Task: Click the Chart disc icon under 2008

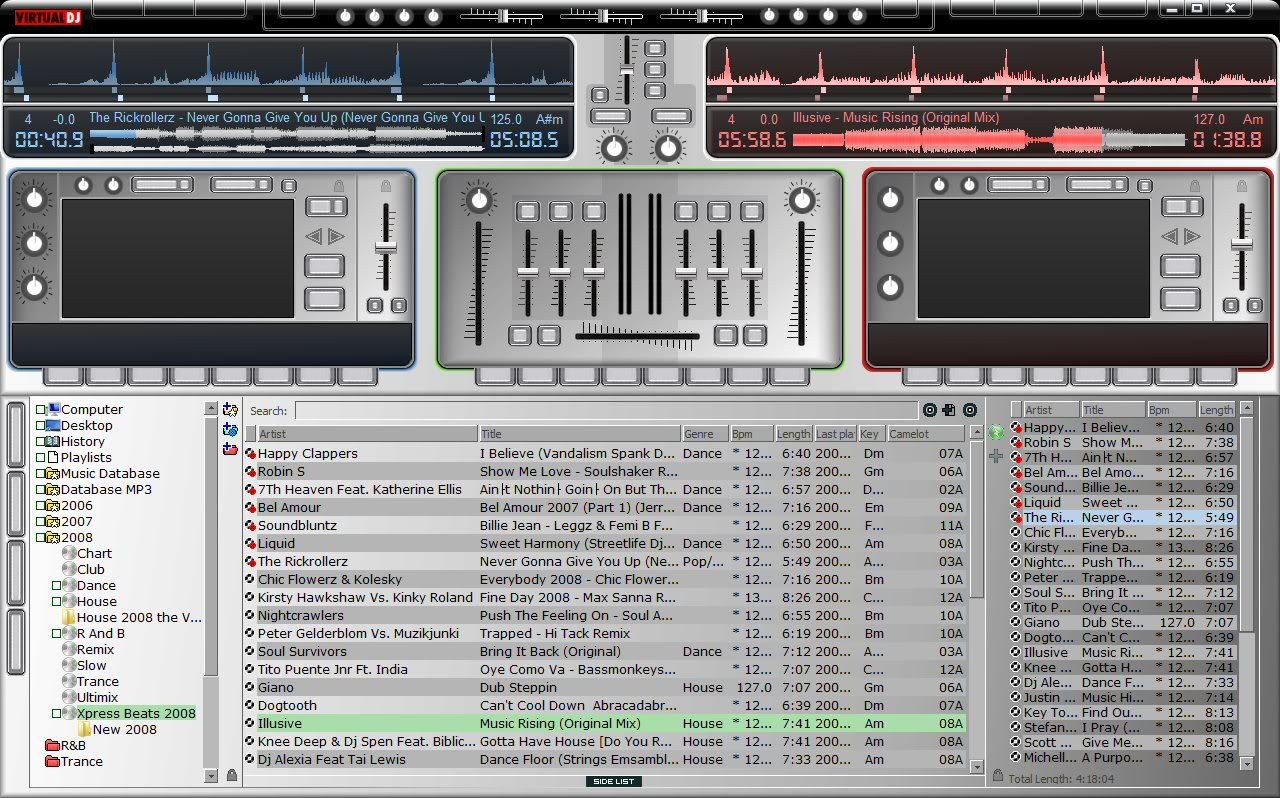Action: pos(69,553)
